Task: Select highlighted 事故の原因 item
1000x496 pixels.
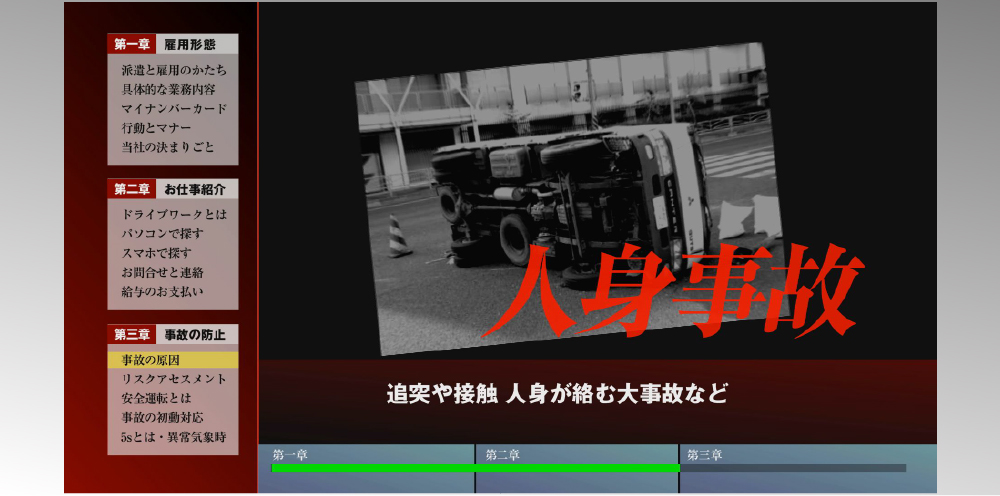Action: (173, 360)
